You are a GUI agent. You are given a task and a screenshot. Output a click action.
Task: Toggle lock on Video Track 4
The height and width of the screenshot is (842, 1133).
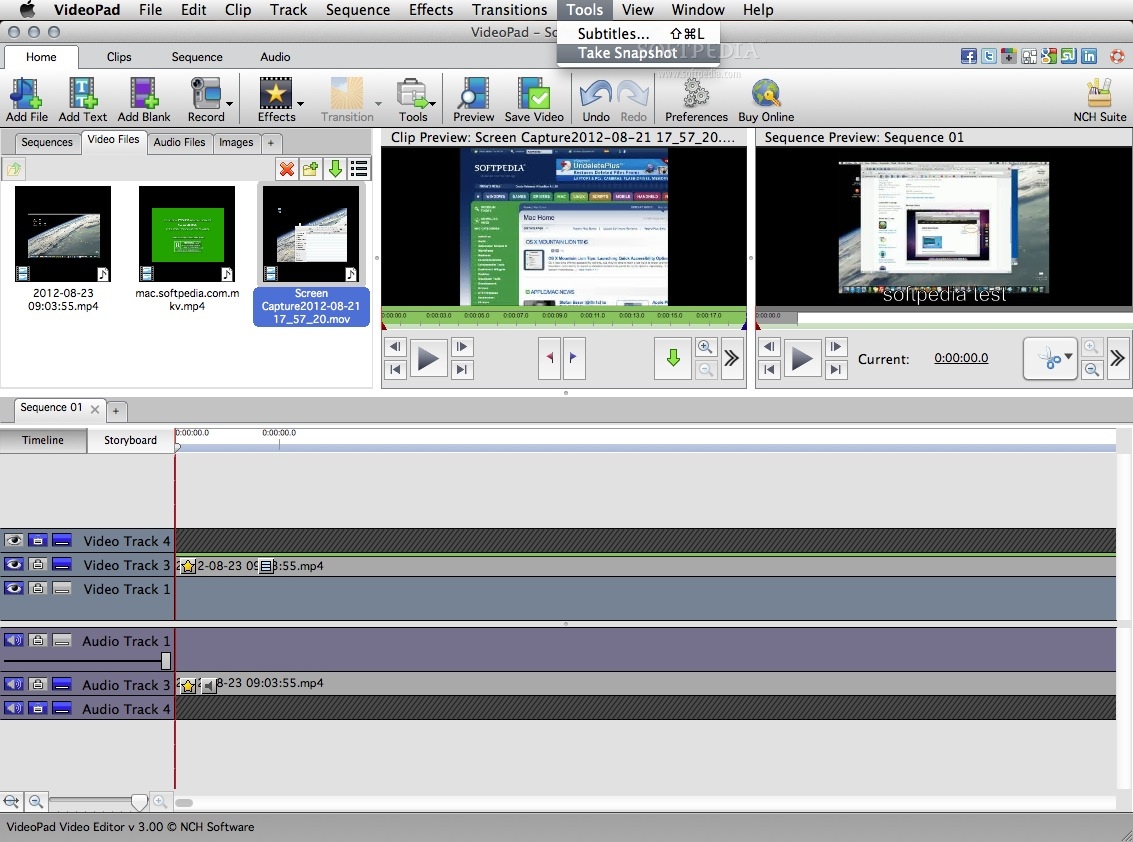pos(38,540)
